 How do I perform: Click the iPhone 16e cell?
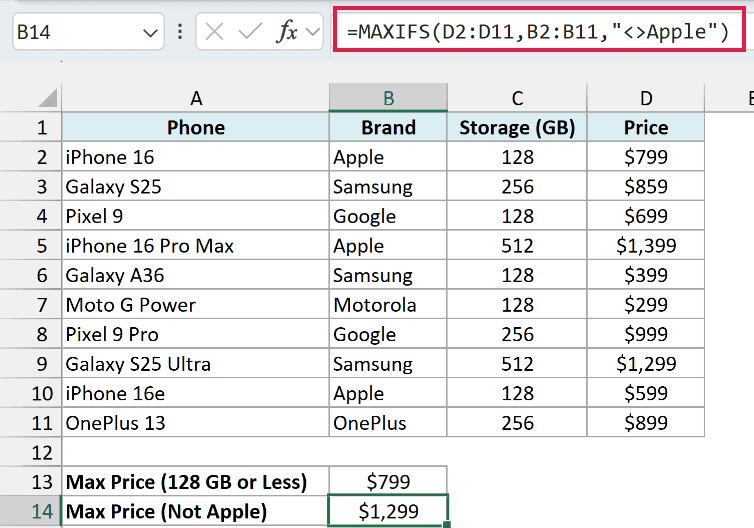(196, 393)
